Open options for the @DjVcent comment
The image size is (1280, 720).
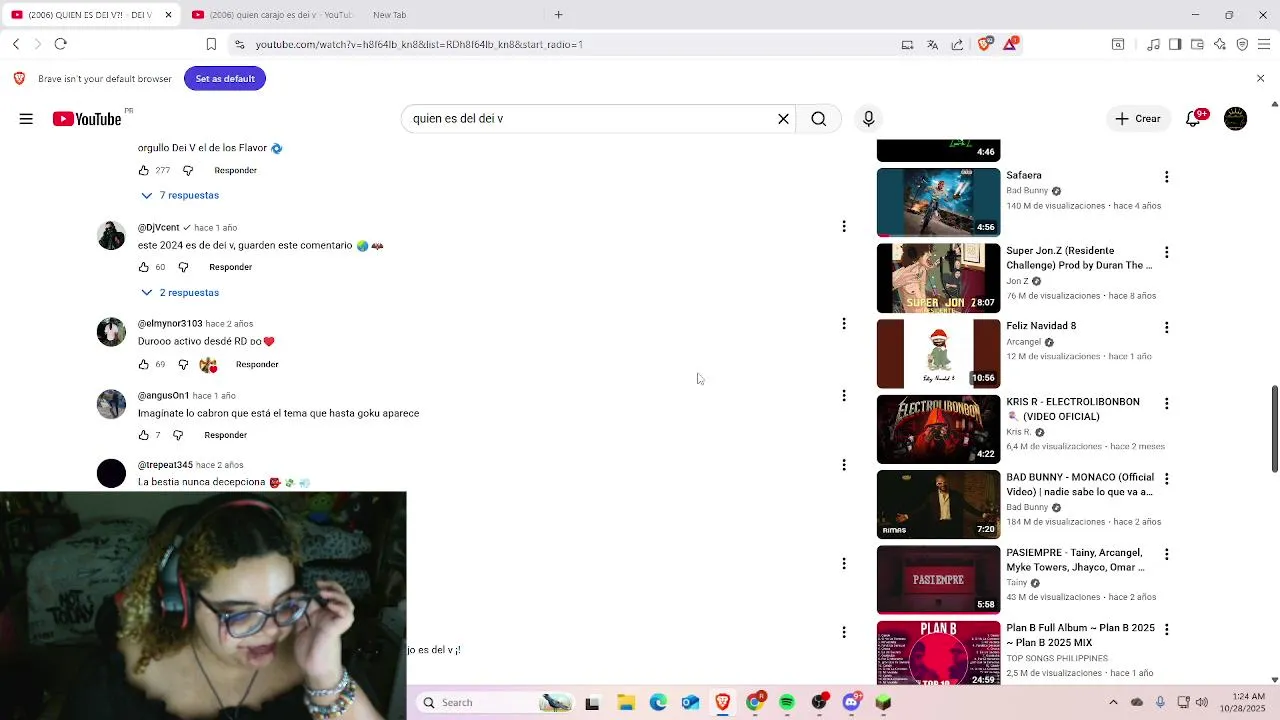click(844, 227)
